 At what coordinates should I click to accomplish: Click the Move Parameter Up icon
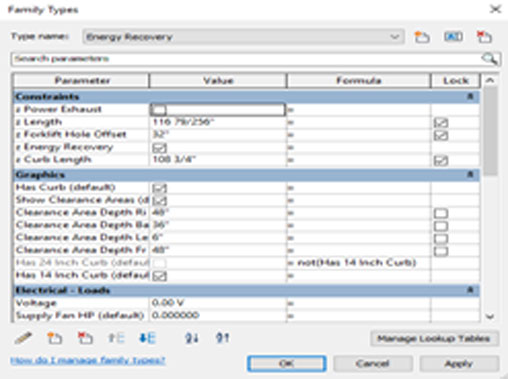coord(116,338)
